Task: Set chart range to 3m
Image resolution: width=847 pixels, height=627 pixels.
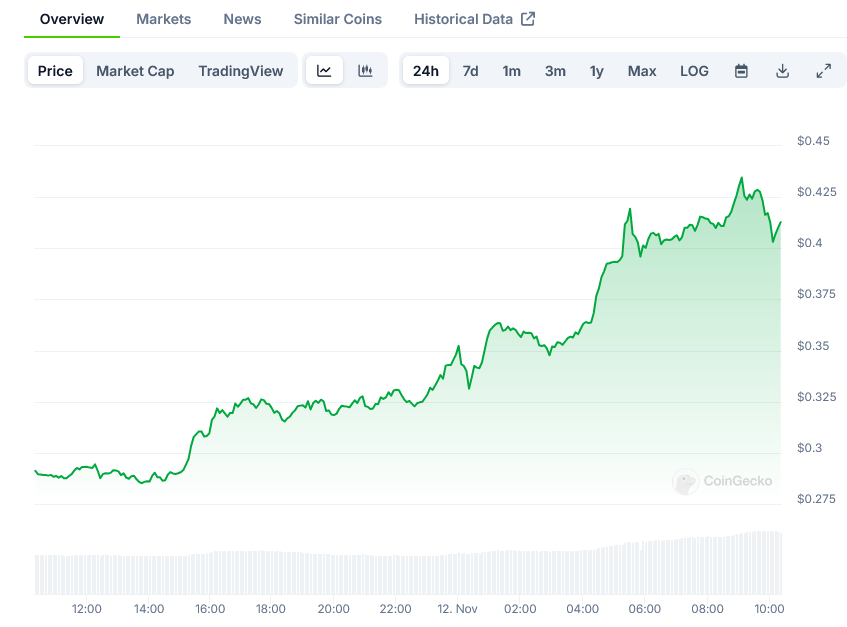Action: [555, 71]
